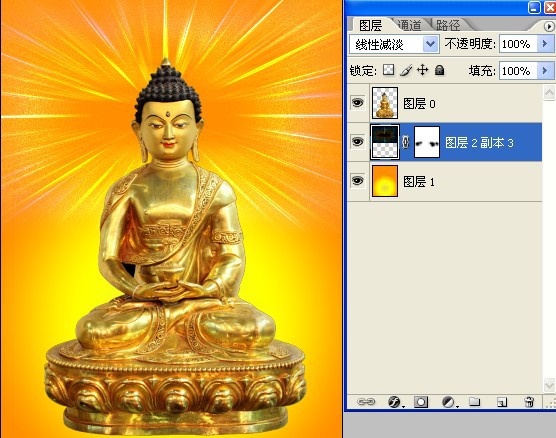Open the layers panel flyout menu arrow
This screenshot has width=556, height=438.
(548, 26)
